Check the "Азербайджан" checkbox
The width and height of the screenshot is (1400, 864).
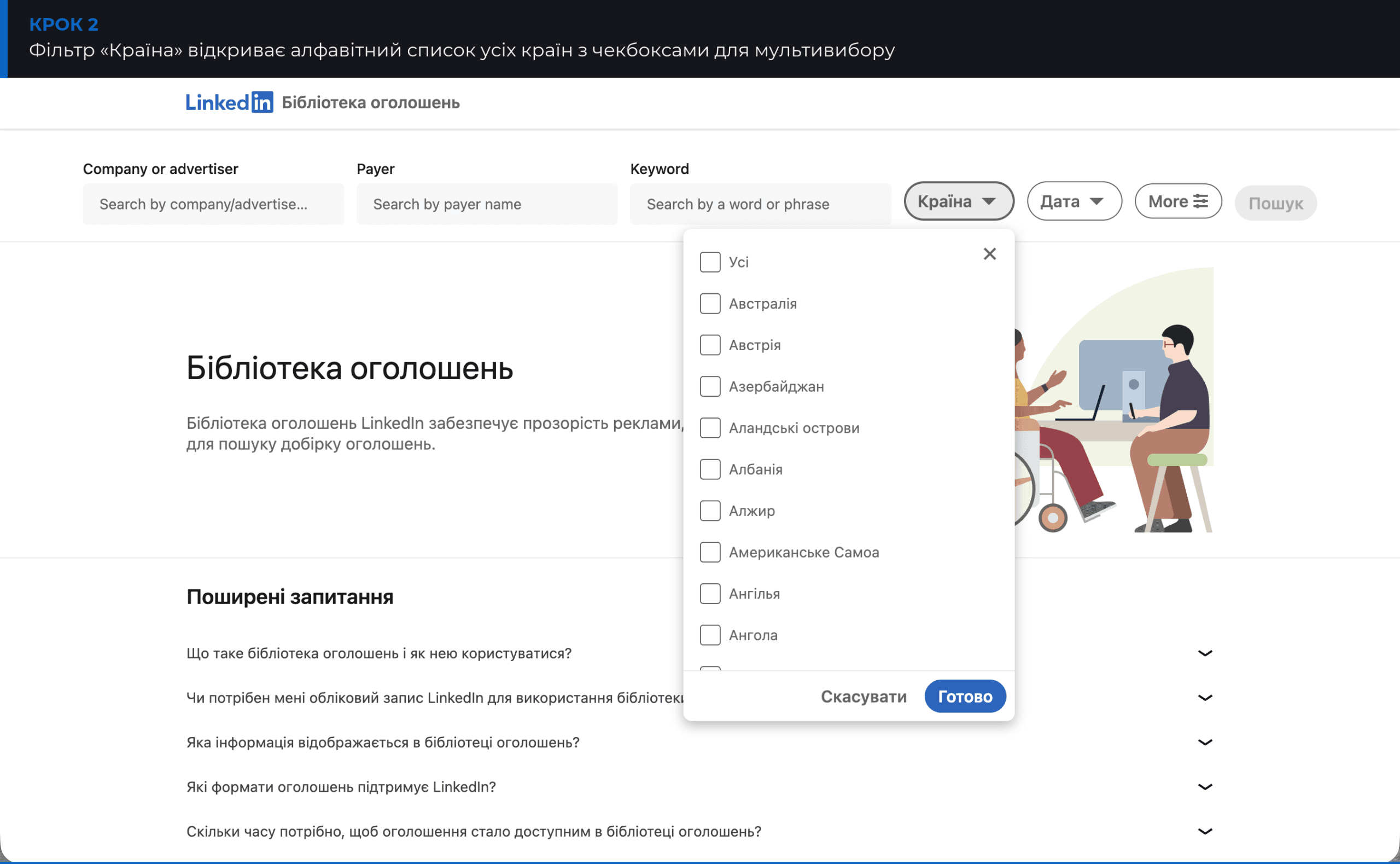click(x=710, y=386)
